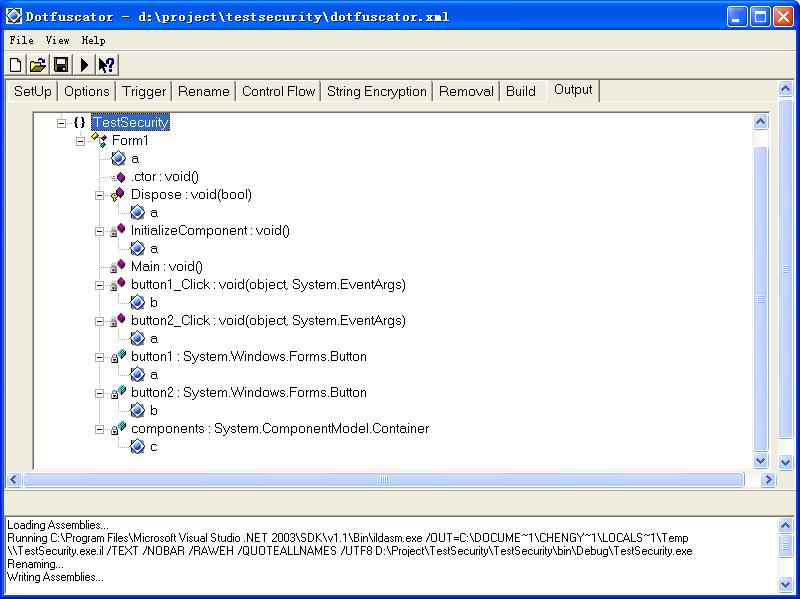Click the context Help pointer icon

pos(106,65)
